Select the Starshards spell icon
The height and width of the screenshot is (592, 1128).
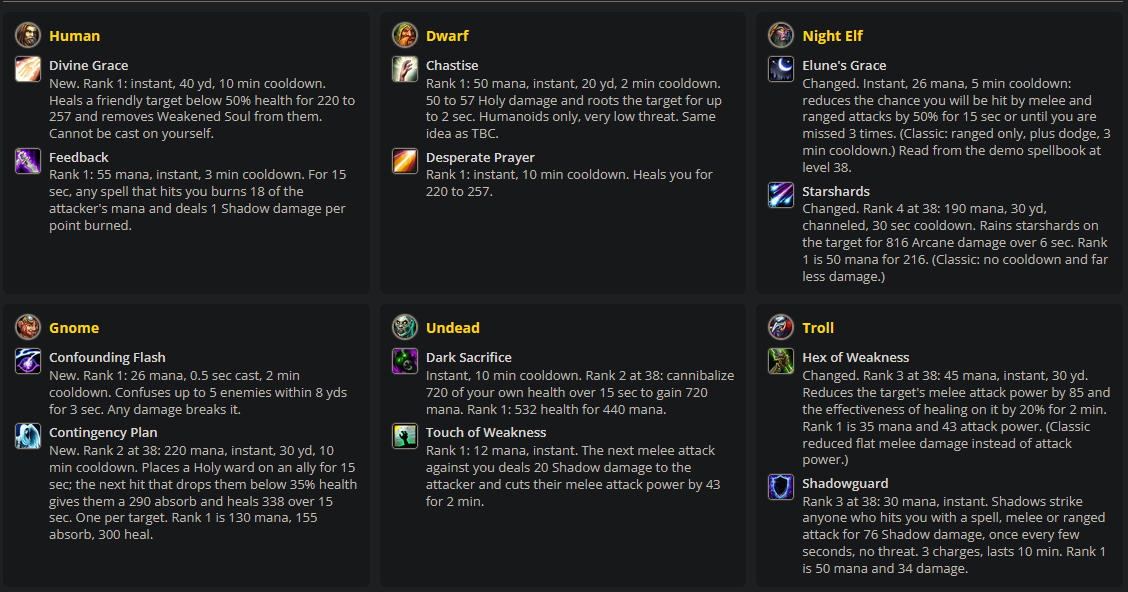click(x=781, y=195)
